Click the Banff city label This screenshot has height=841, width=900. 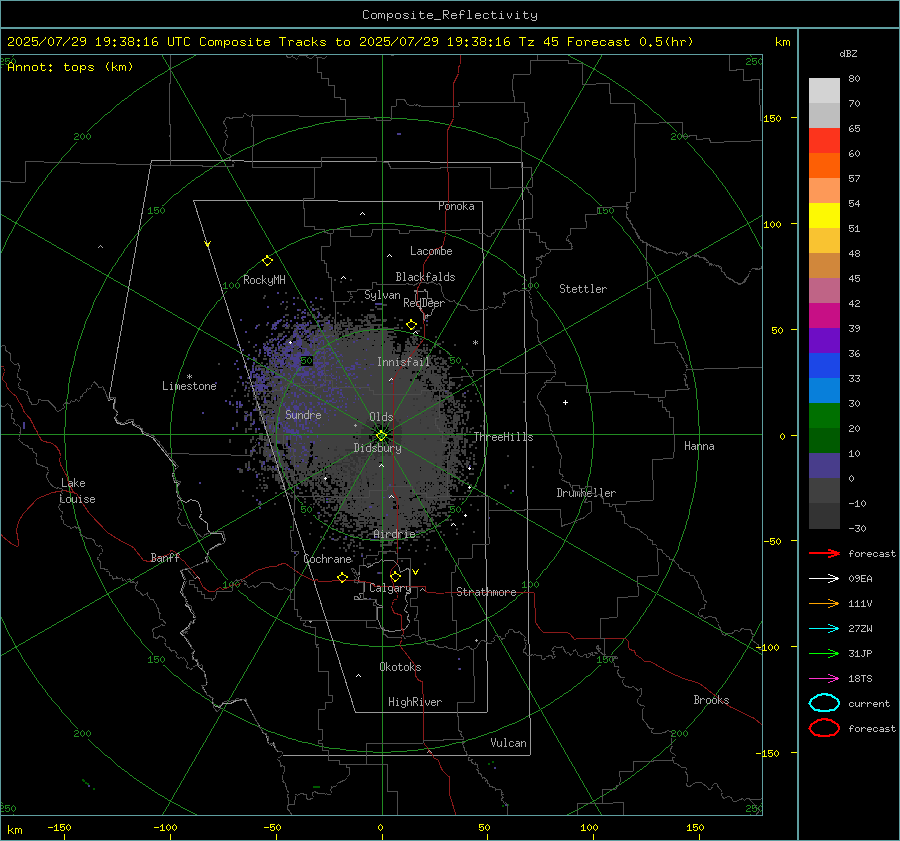(165, 557)
